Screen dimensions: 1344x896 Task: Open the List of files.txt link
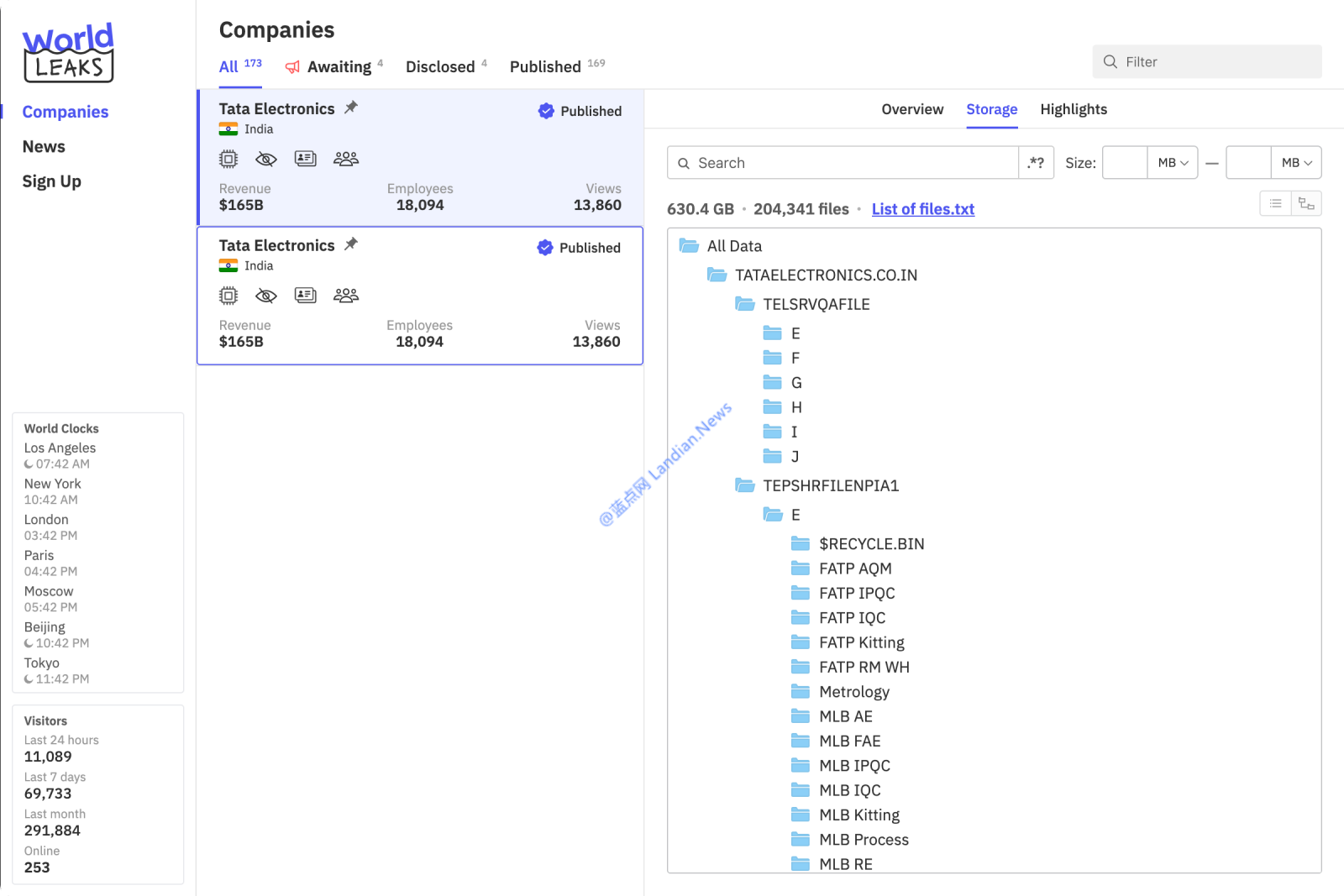click(923, 209)
